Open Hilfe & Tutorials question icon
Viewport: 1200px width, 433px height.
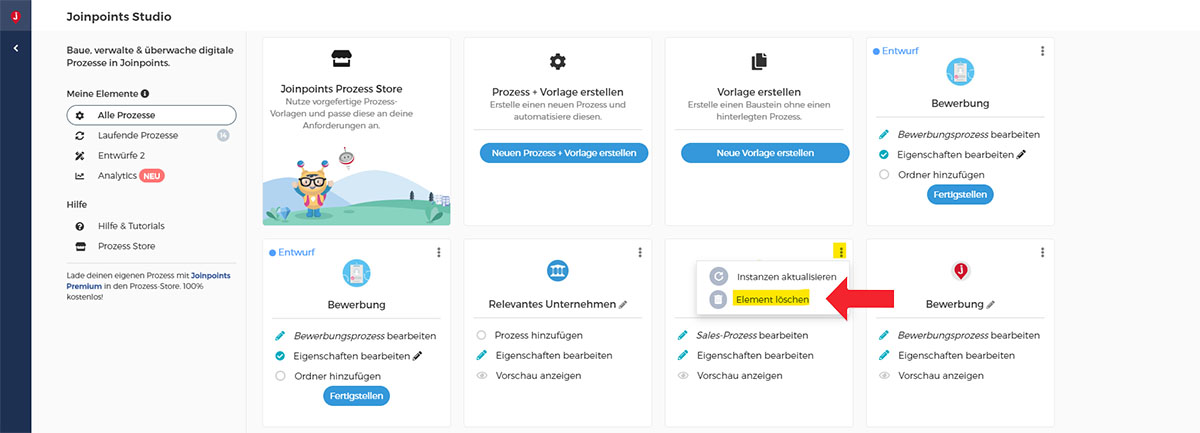coord(80,226)
